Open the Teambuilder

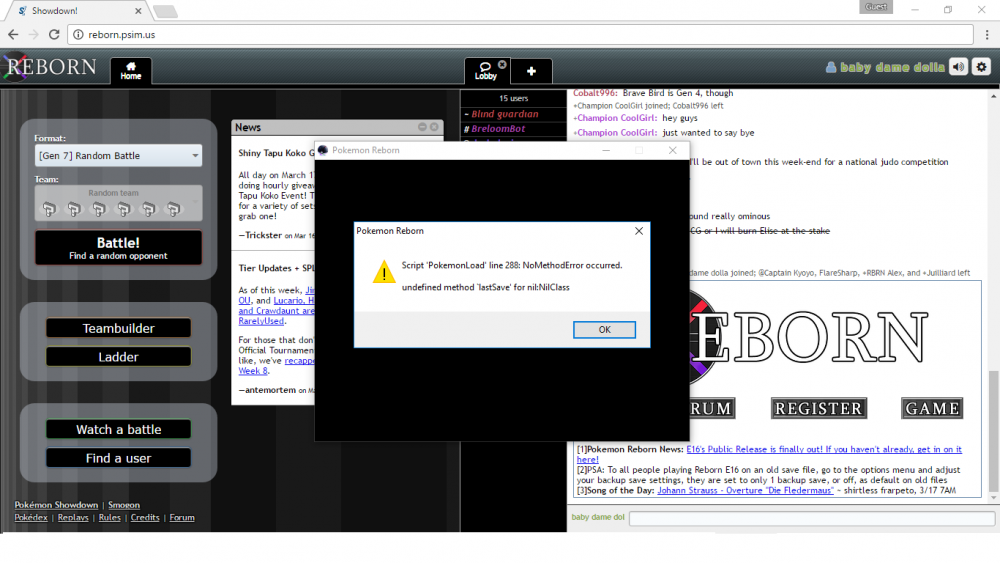(x=118, y=329)
